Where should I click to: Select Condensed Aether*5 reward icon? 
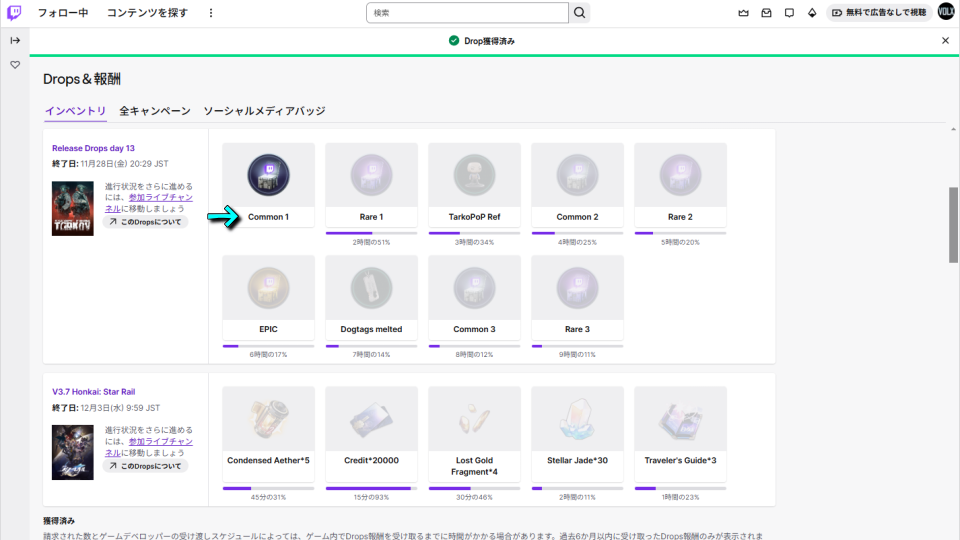pos(269,419)
